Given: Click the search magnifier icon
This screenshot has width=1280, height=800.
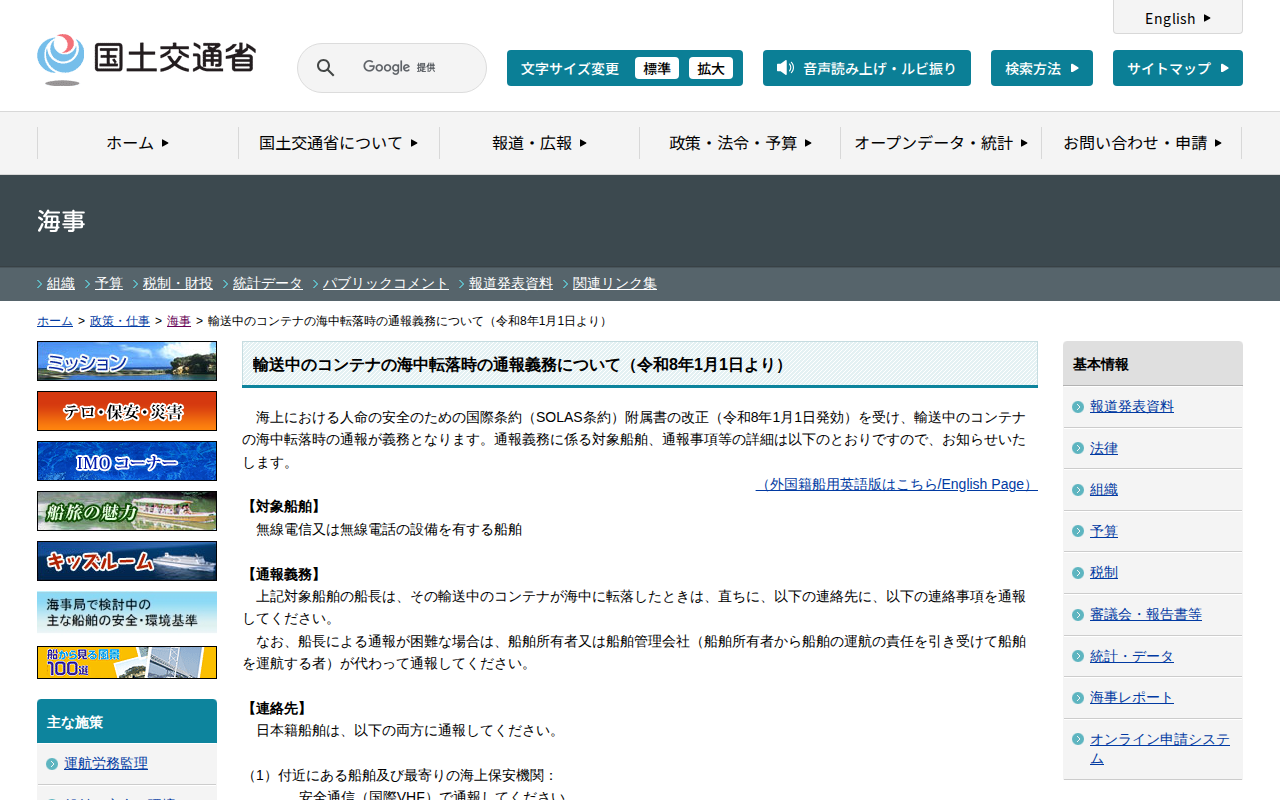Looking at the screenshot, I should click(x=325, y=68).
